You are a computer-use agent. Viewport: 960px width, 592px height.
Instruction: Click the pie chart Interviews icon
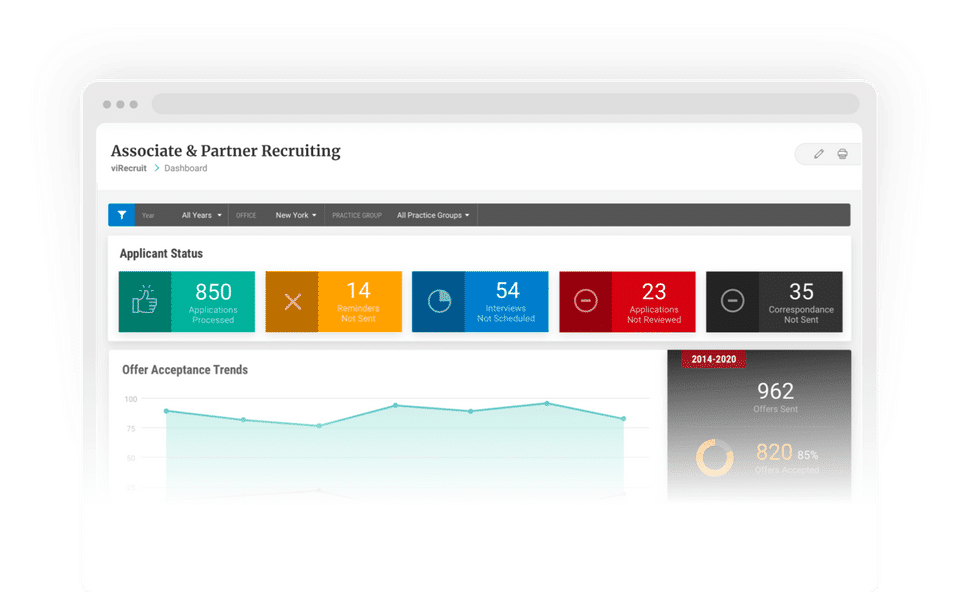click(x=439, y=301)
